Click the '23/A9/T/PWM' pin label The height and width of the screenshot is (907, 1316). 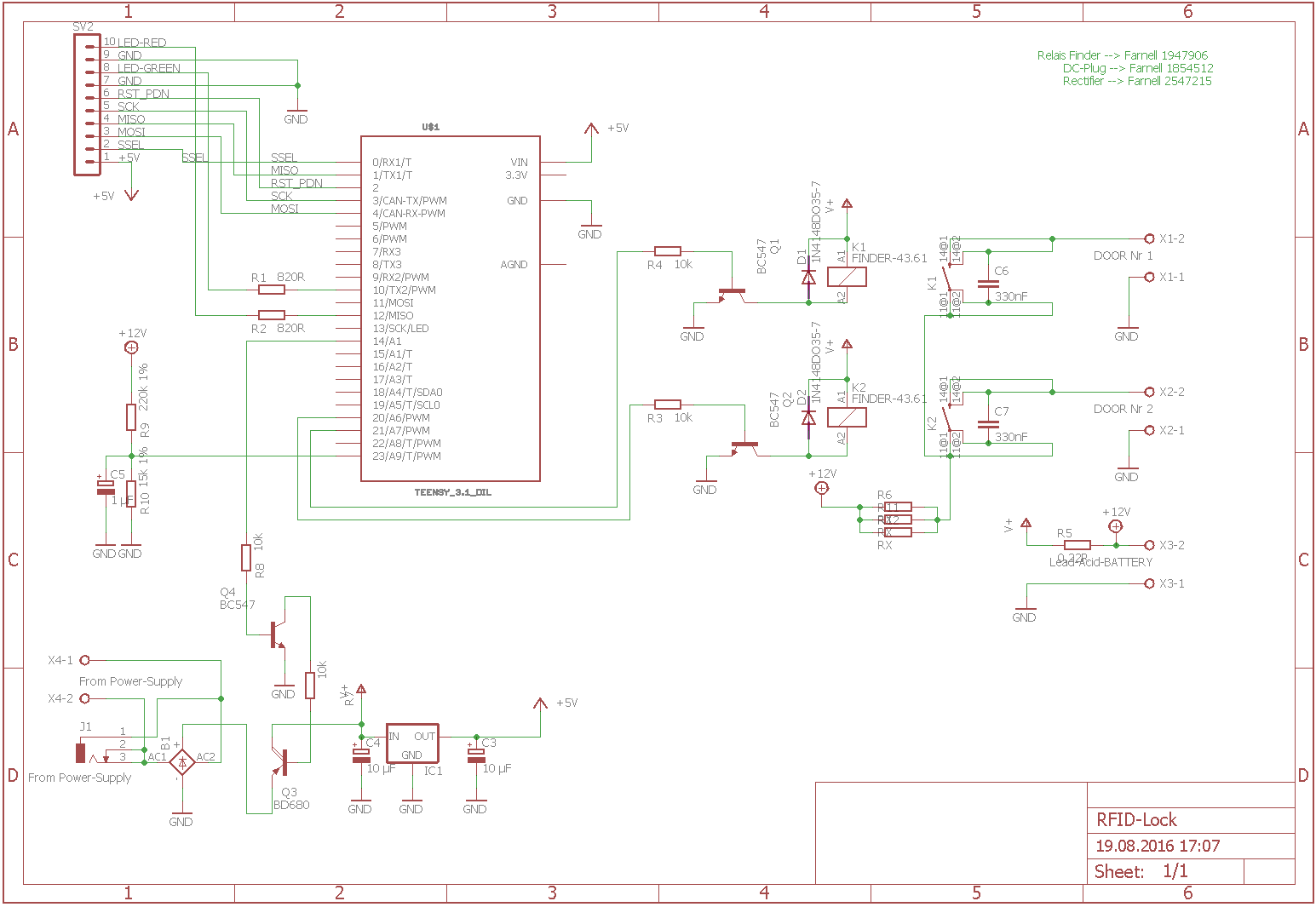point(406,456)
